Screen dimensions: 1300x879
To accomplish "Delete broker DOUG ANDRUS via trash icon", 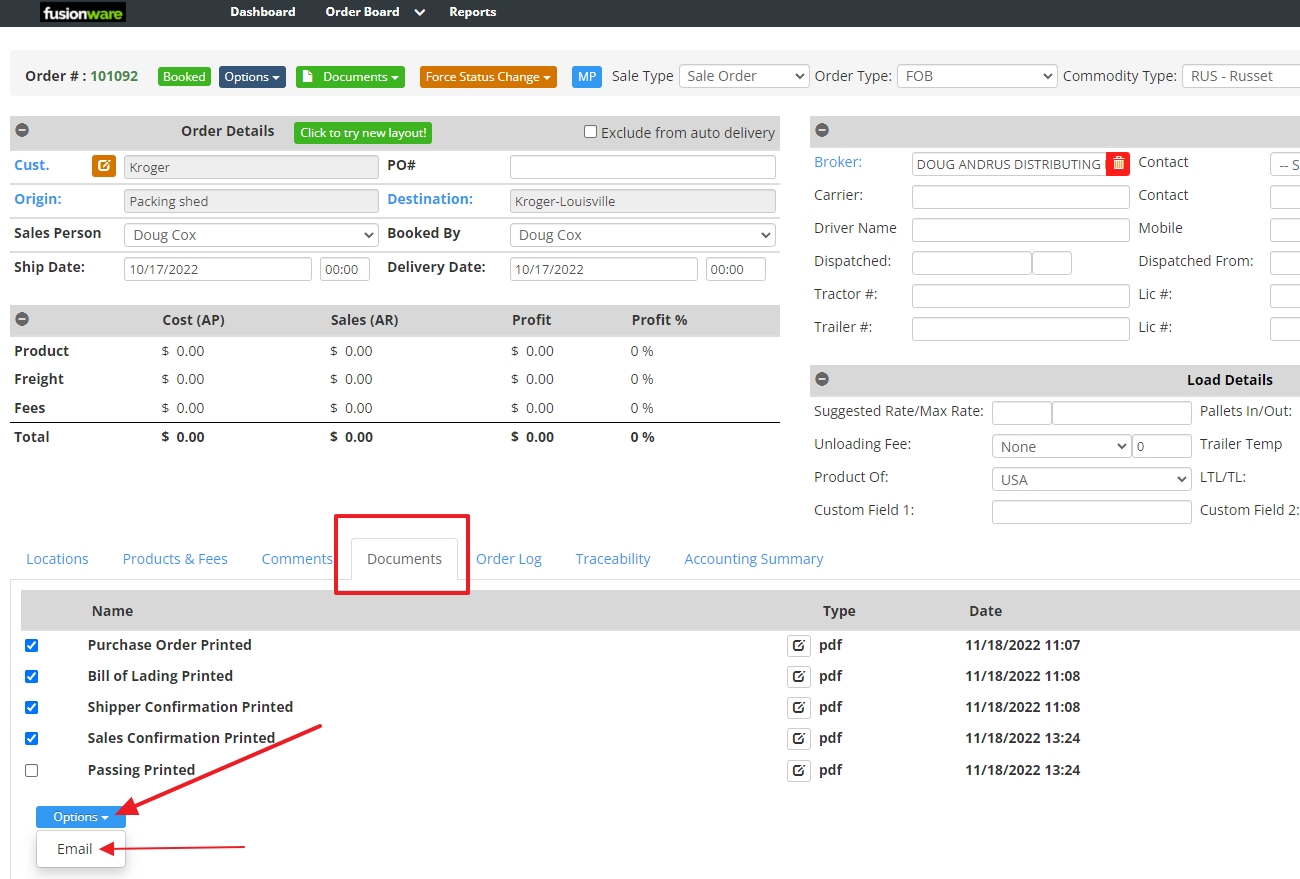I will coord(1117,163).
